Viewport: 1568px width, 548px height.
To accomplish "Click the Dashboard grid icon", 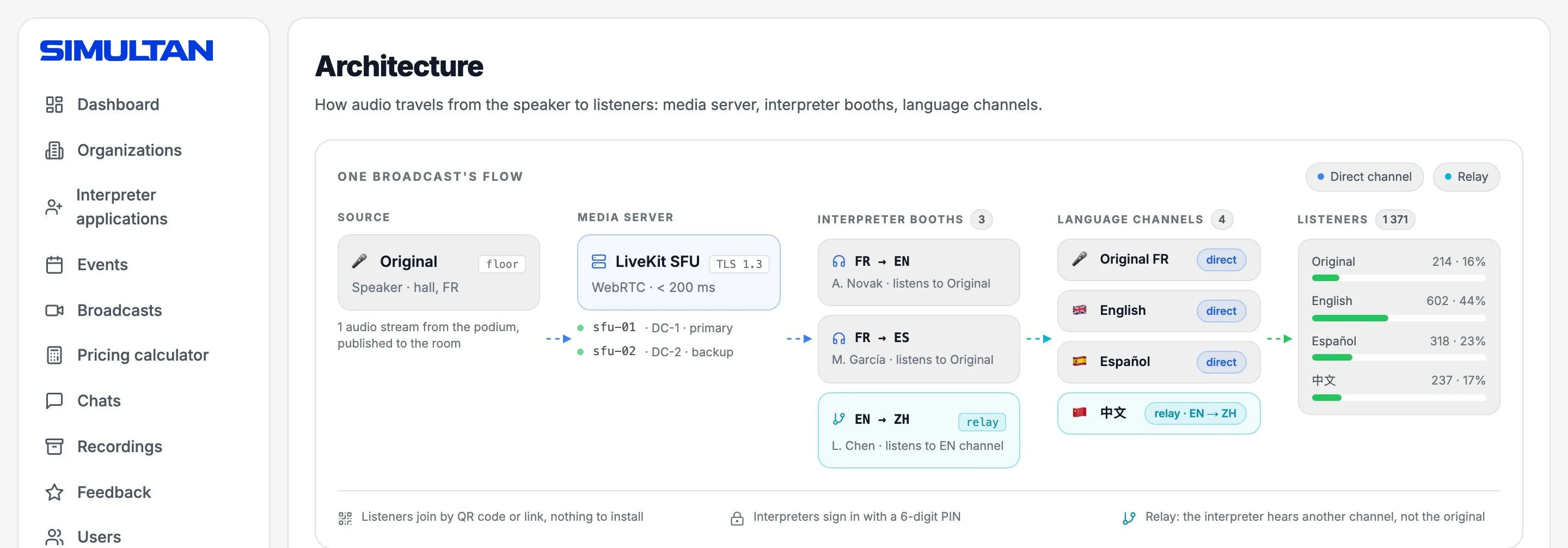I will tap(54, 105).
